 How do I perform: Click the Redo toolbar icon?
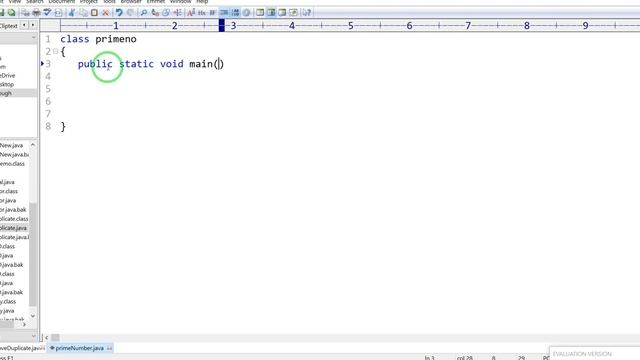pyautogui.click(x=130, y=13)
